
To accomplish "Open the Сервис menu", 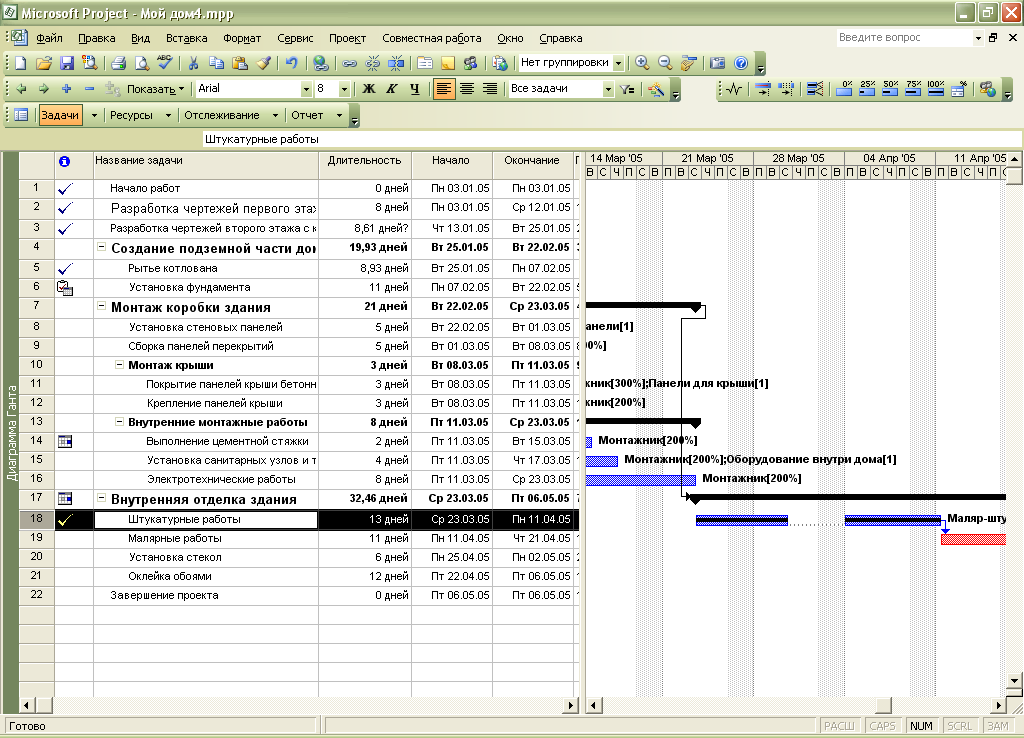I will (x=295, y=39).
